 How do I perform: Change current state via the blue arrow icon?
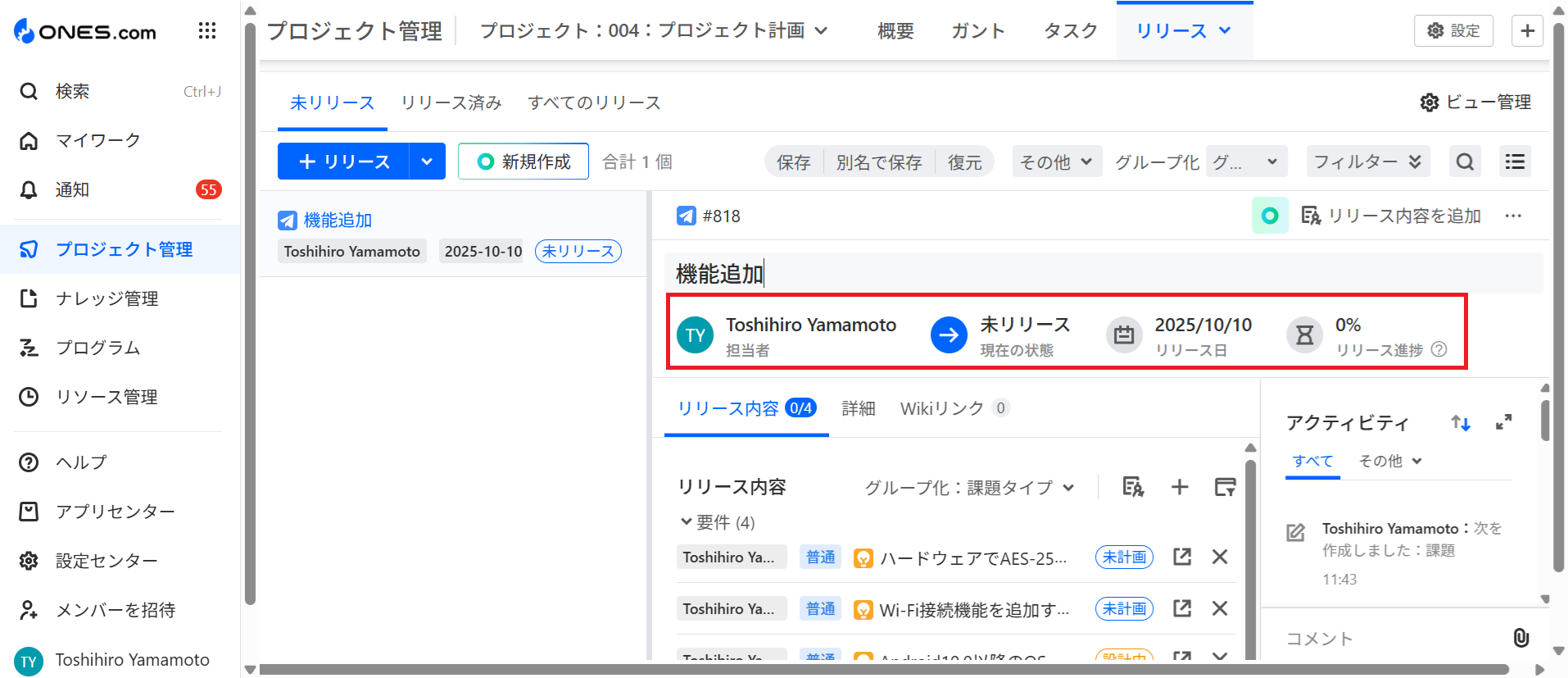pyautogui.click(x=949, y=334)
